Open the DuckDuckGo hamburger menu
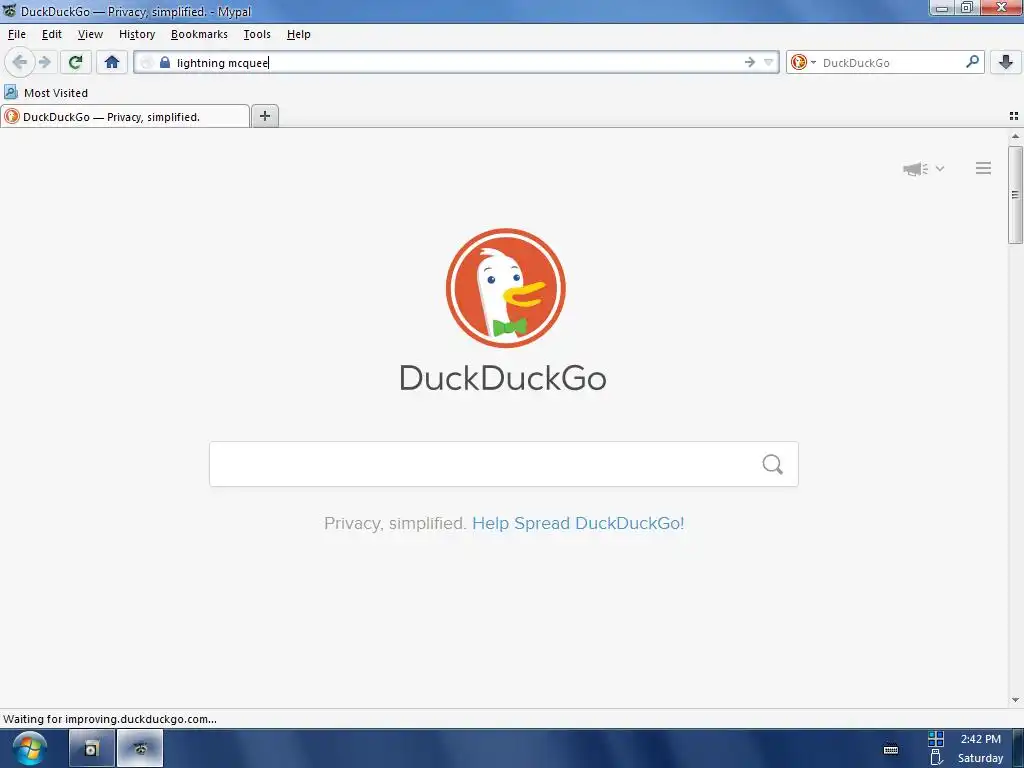This screenshot has height=768, width=1024. pyautogui.click(x=984, y=168)
